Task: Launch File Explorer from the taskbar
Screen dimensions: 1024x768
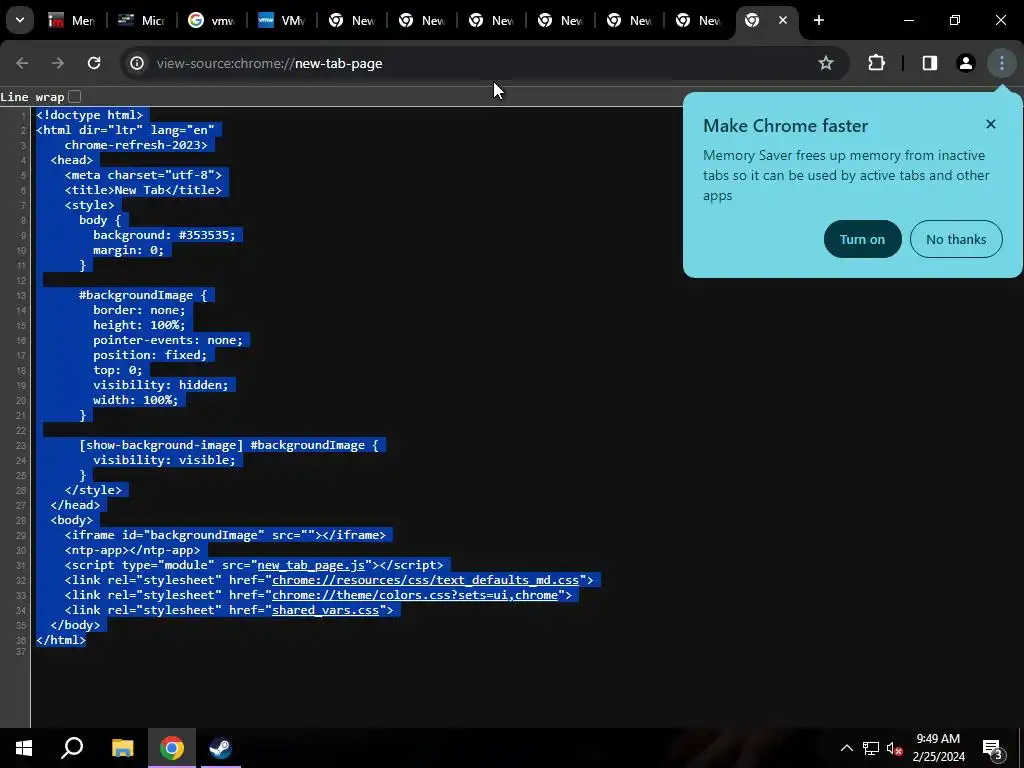Action: coord(122,748)
